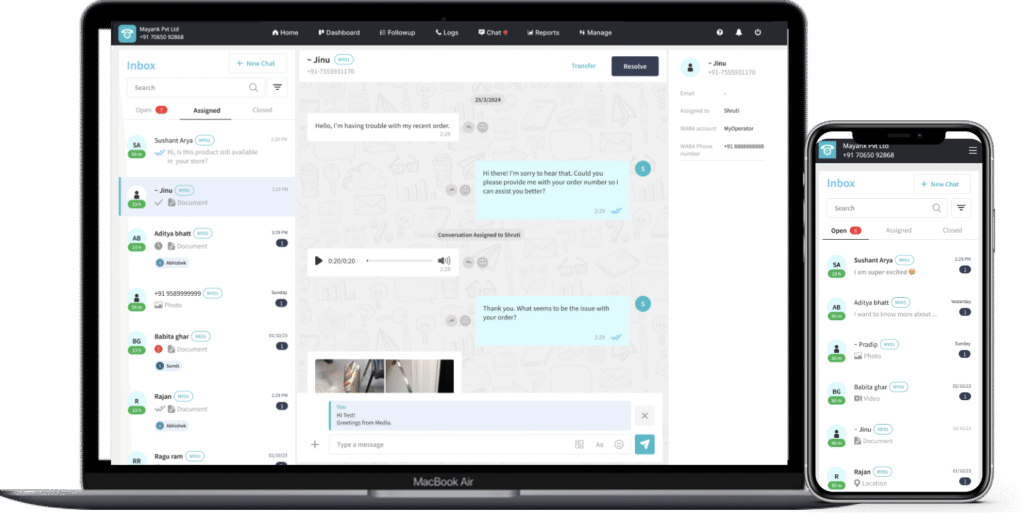Select the Assigned tab on laptop

[206, 110]
